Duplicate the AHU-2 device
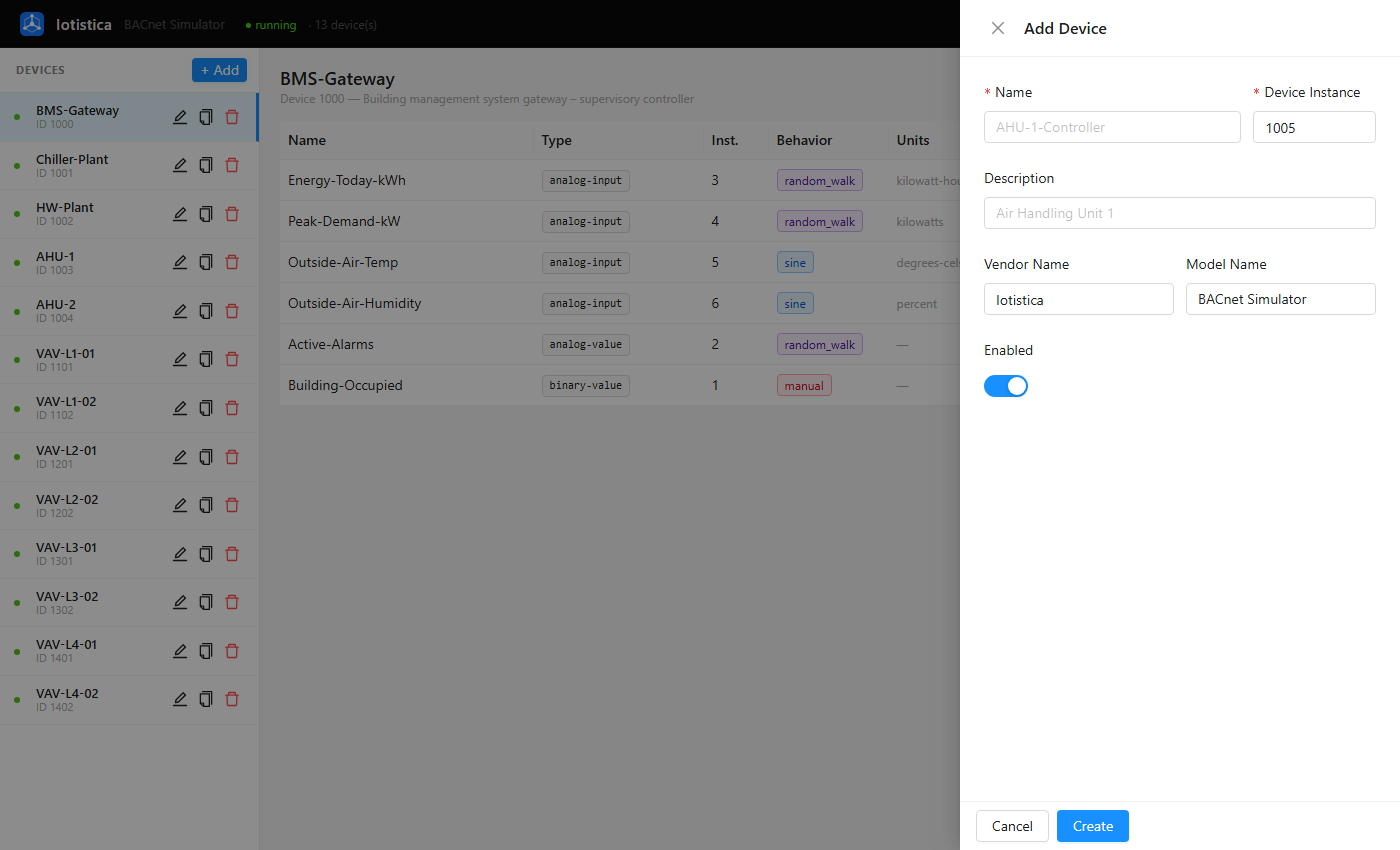This screenshot has height=850, width=1400. pos(206,311)
